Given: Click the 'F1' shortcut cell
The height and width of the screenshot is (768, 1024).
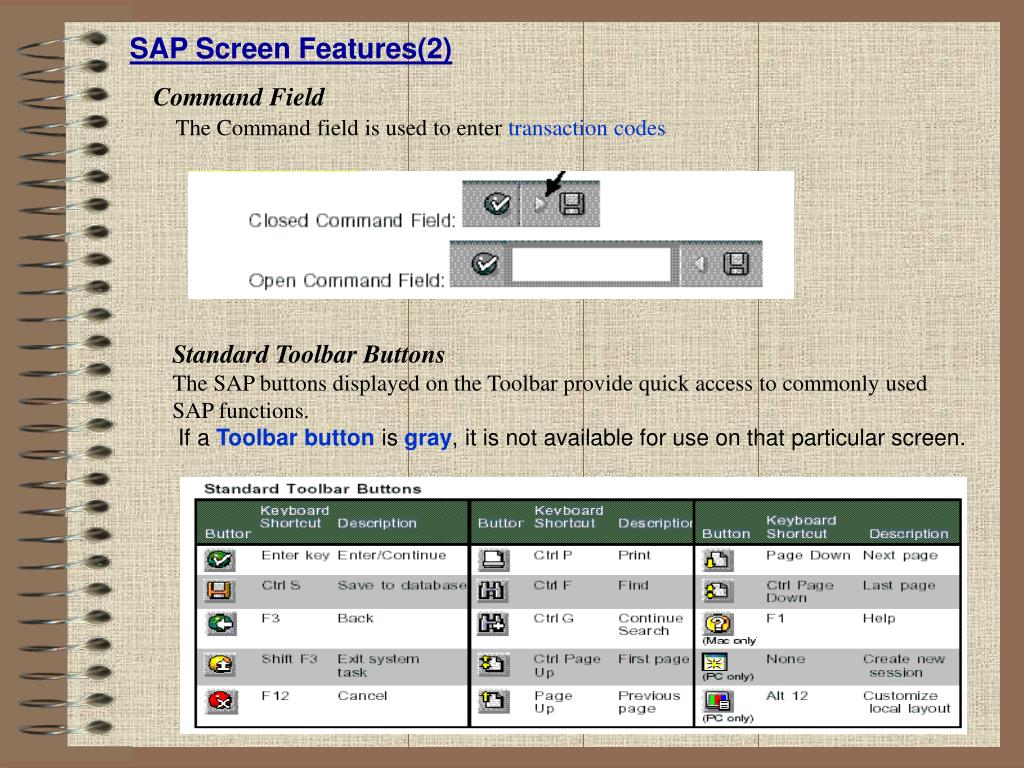Looking at the screenshot, I should (775, 618).
